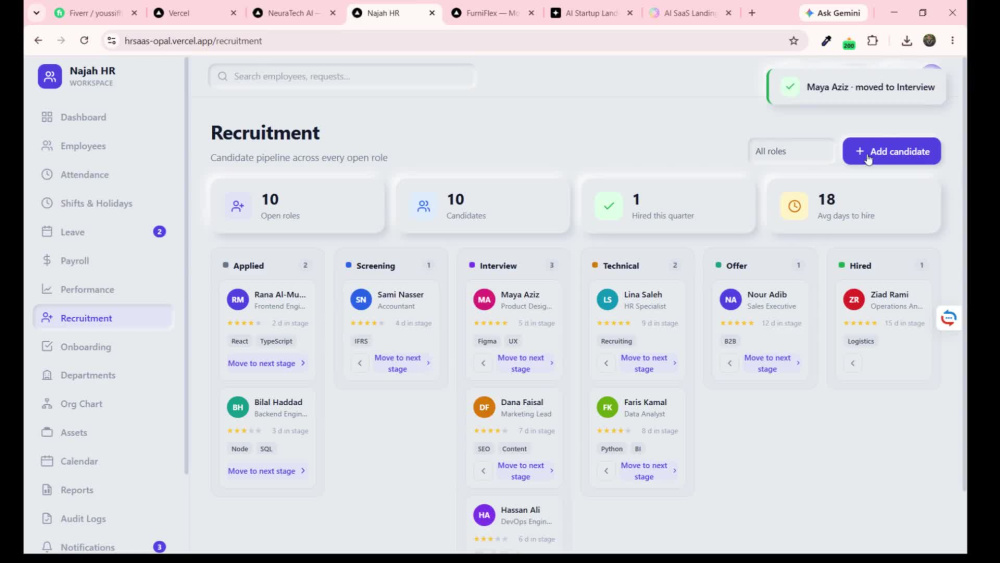Click Ask Gemini button
Viewport: 1000px width, 563px height.
(833, 13)
